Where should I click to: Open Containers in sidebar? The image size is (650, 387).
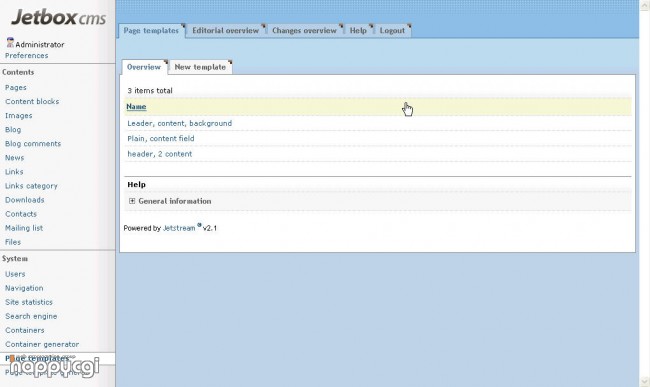tap(24, 331)
